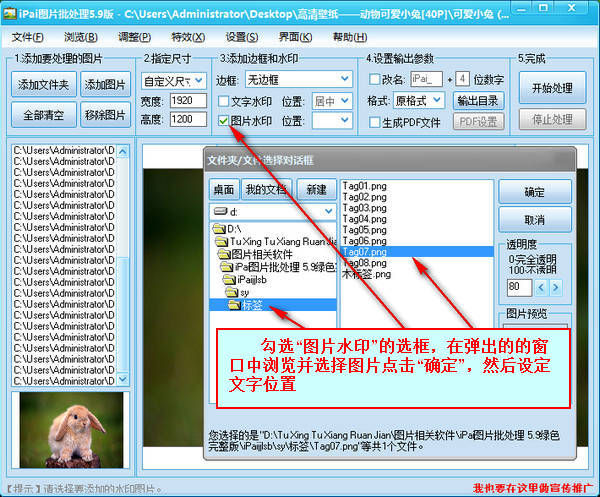Image resolution: width=600 pixels, height=497 pixels.
Task: Enable the 改名 rename checkbox
Action: tap(374, 80)
